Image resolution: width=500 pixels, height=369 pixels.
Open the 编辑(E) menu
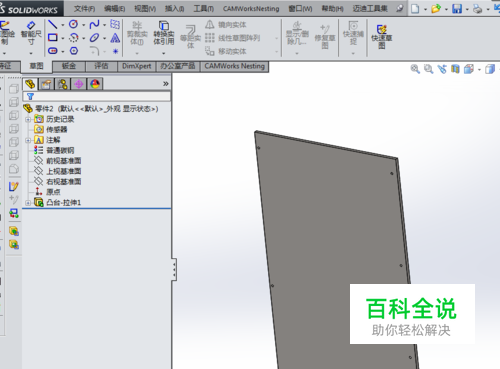tap(114, 9)
